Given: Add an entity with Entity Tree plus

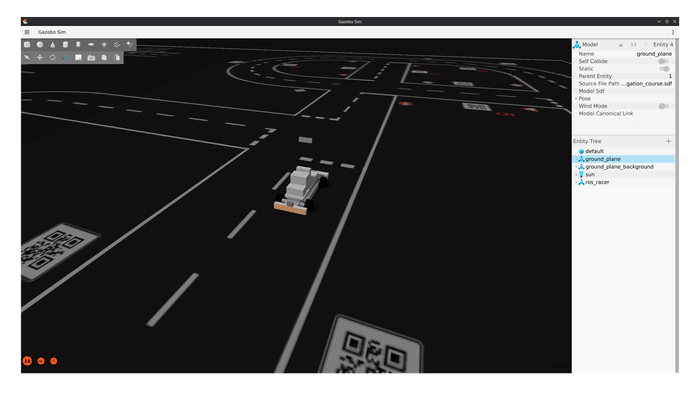Looking at the screenshot, I should coord(668,141).
